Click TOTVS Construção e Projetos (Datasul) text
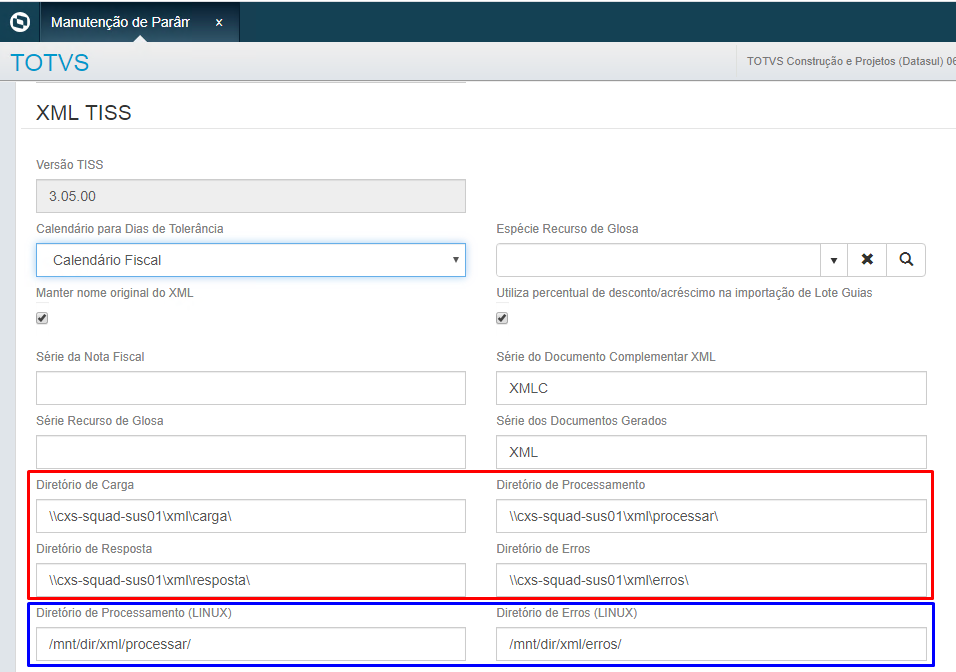Viewport: 956px width, 672px height. [851, 61]
